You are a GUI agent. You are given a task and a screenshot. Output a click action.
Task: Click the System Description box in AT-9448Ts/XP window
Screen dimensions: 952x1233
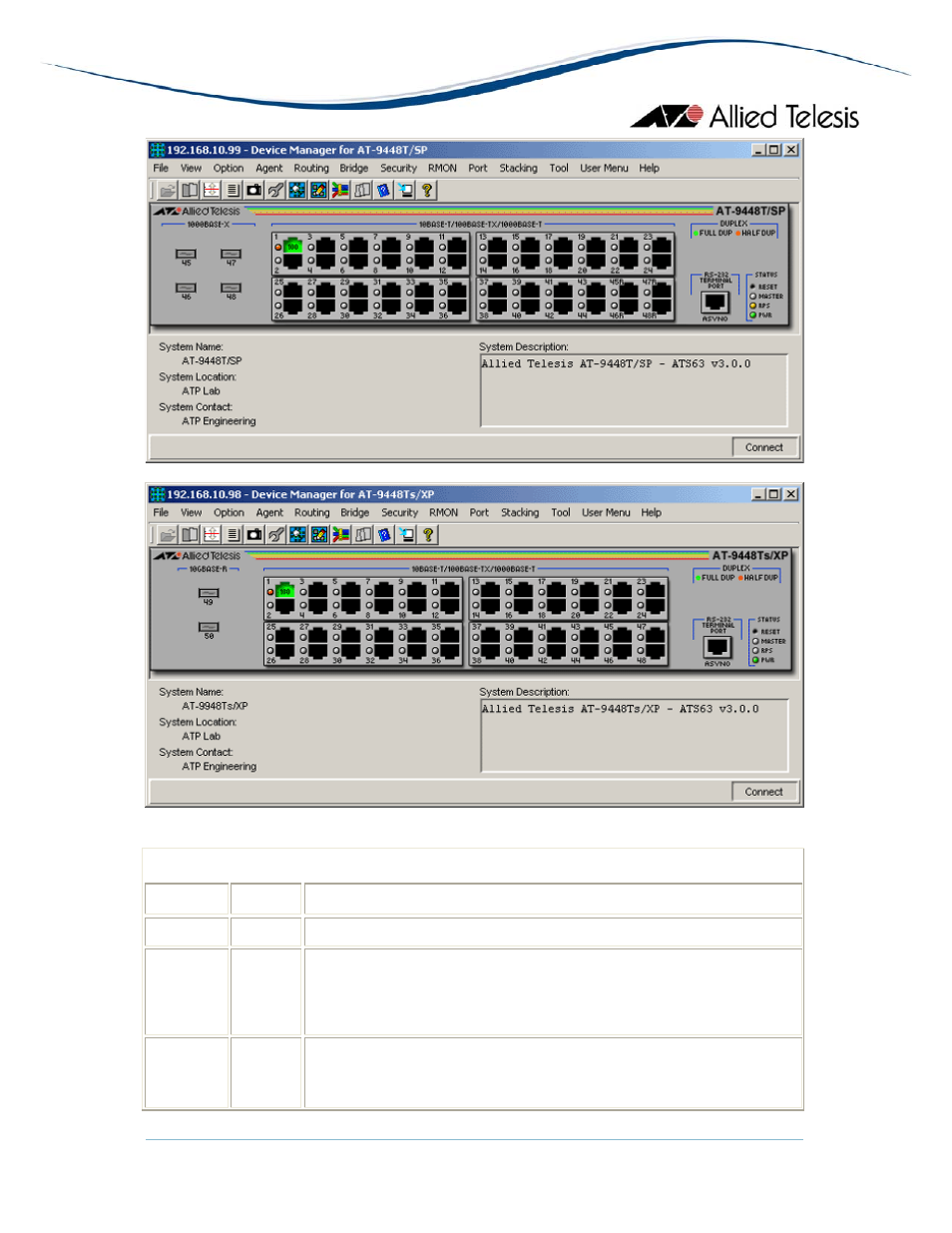click(x=634, y=736)
